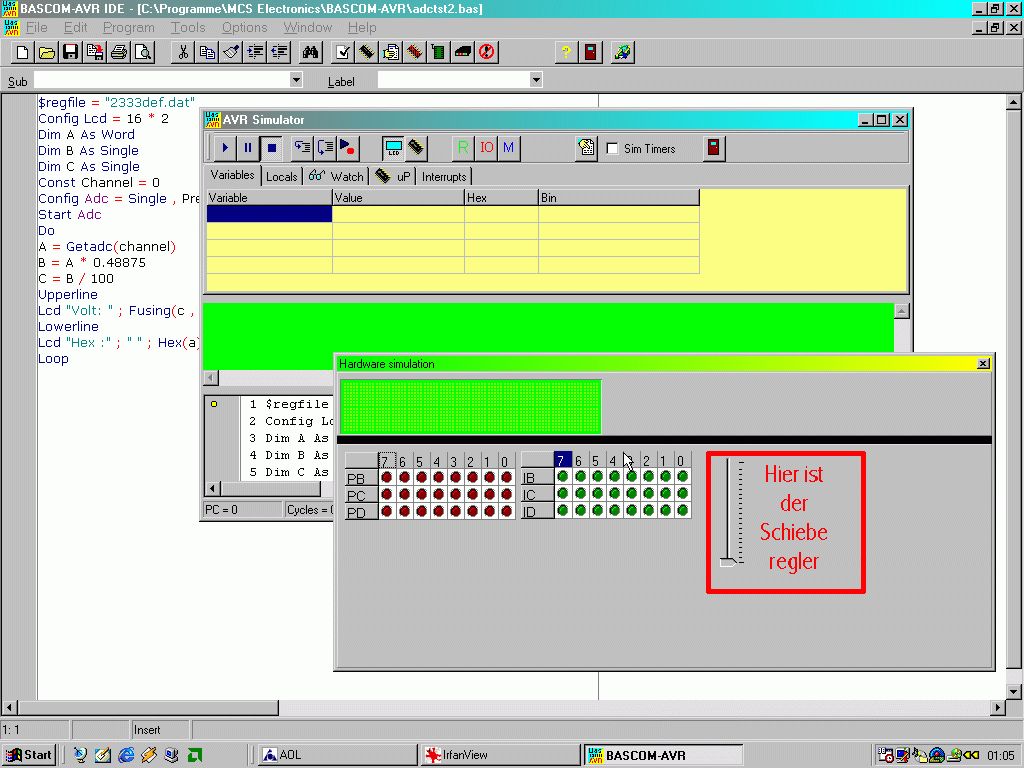Viewport: 1024px width, 768px height.
Task: Show IO registers with the red IO button
Action: pyautogui.click(x=487, y=148)
